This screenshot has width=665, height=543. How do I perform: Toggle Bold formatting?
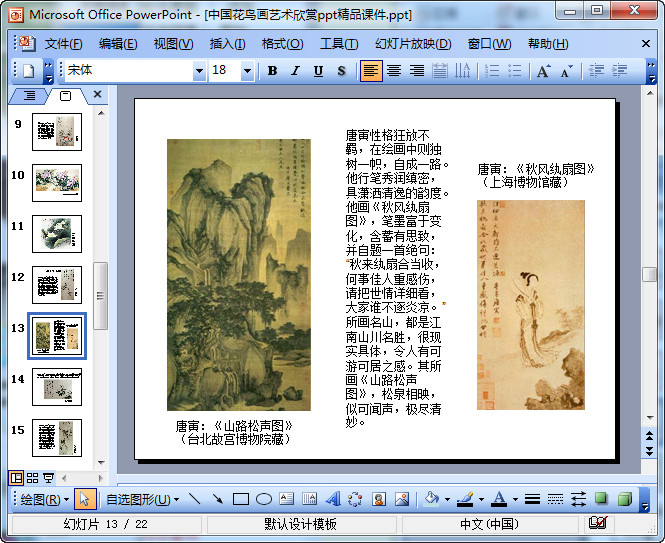click(272, 71)
